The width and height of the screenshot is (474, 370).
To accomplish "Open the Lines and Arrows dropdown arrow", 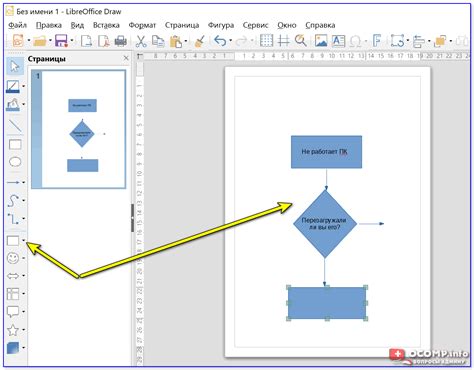I will [24, 182].
